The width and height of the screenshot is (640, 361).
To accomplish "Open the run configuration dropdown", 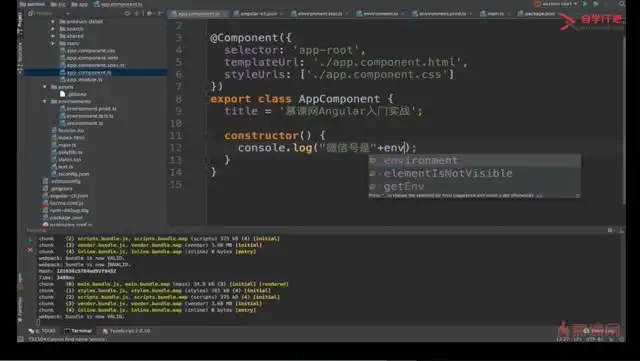I will pyautogui.click(x=557, y=4).
